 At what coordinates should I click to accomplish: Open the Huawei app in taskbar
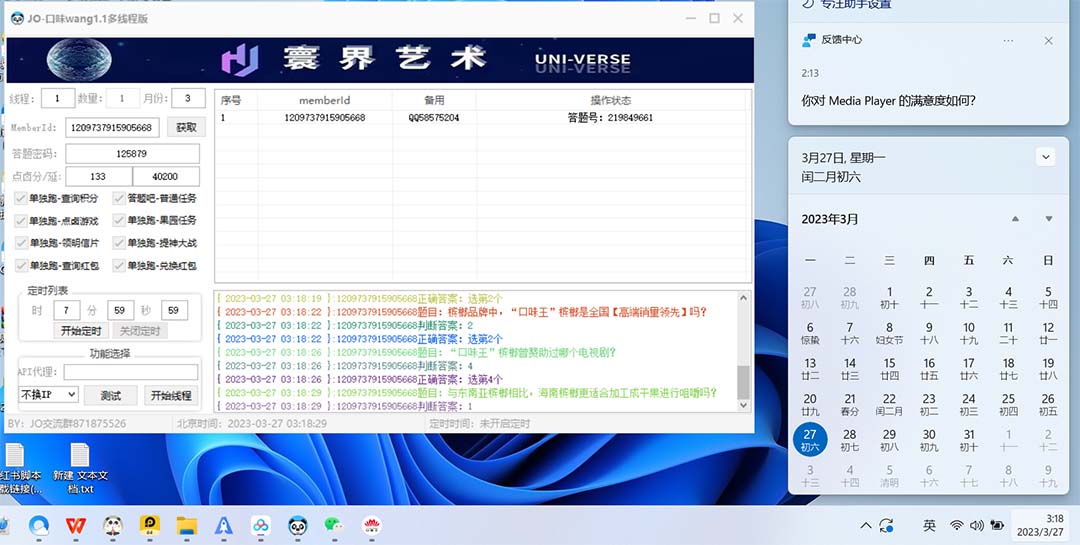(371, 525)
